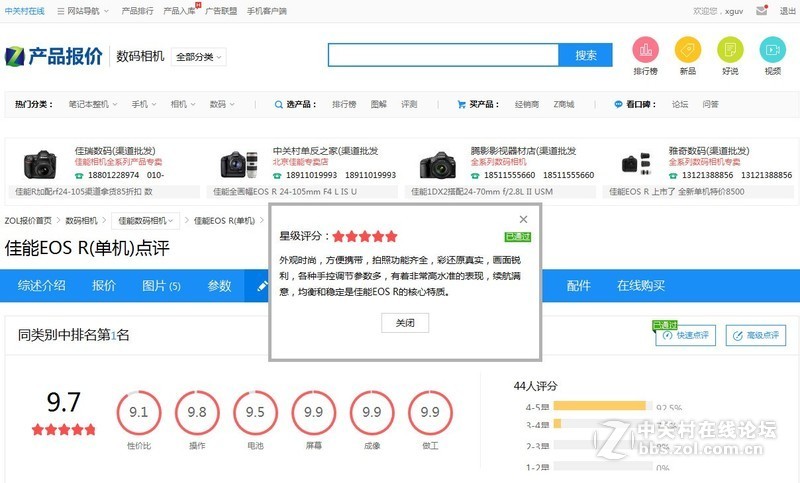Open the 评测 link
The width and height of the screenshot is (800, 483).
409,105
